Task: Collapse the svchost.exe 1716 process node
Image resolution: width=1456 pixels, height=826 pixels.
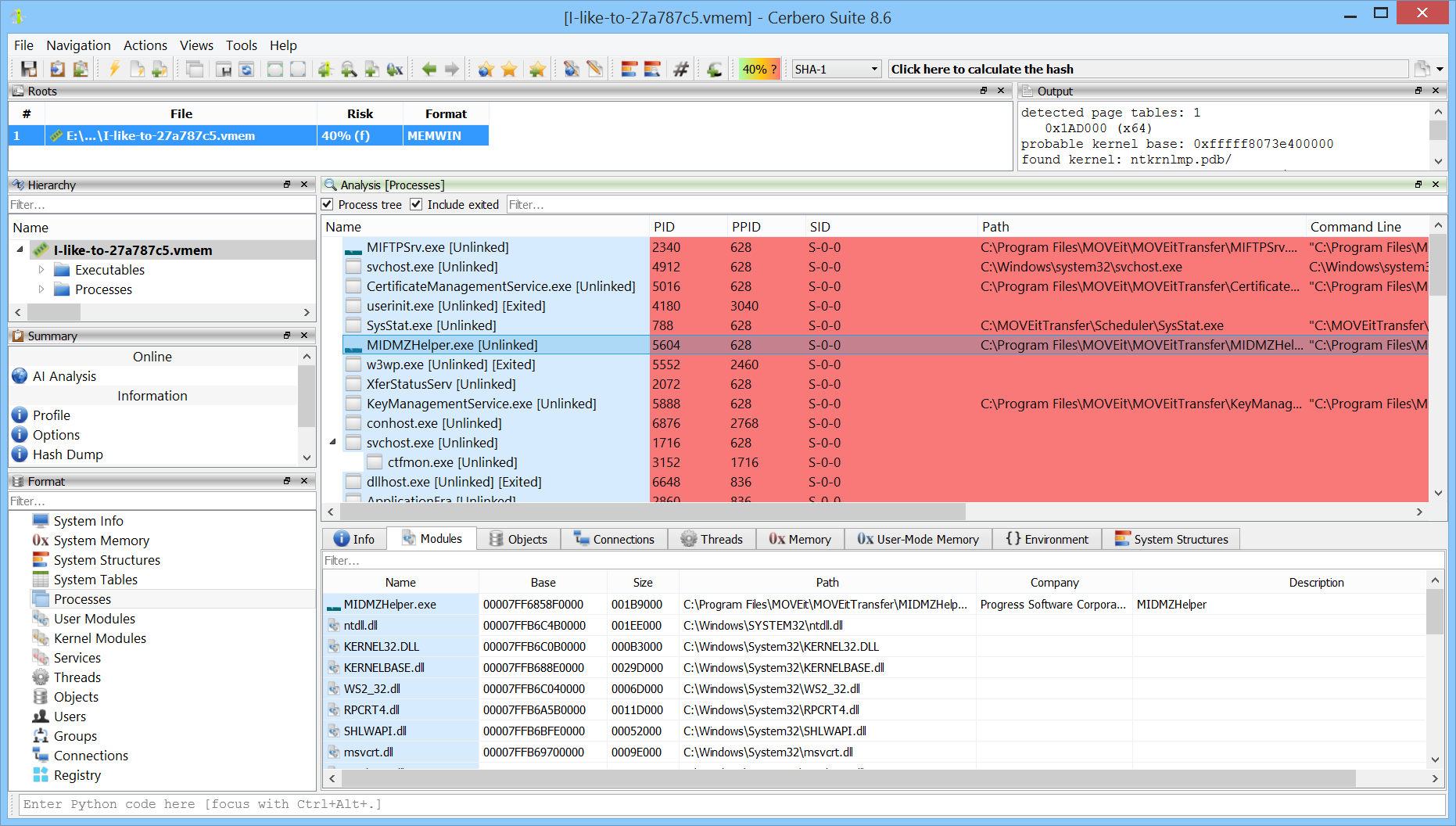Action: coord(332,443)
